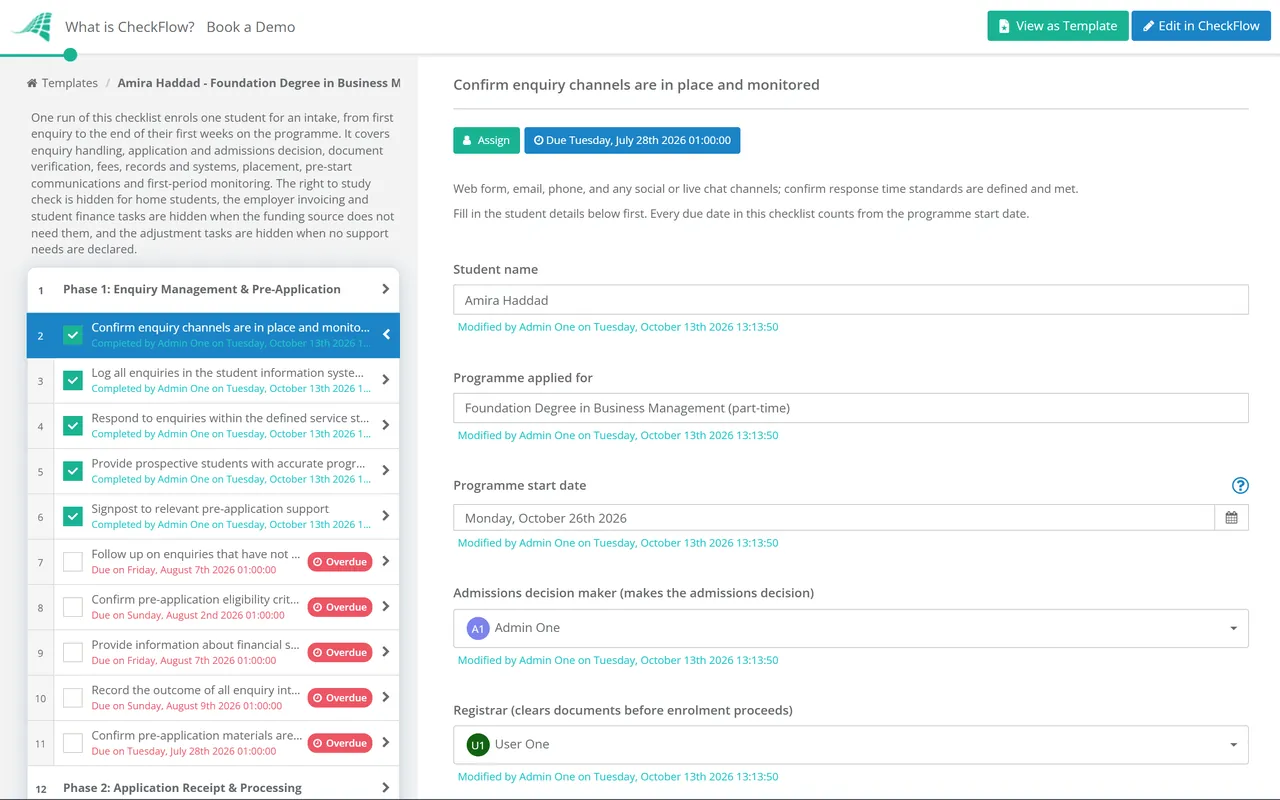Click the help question mark icon
The image size is (1280, 800).
tap(1240, 486)
